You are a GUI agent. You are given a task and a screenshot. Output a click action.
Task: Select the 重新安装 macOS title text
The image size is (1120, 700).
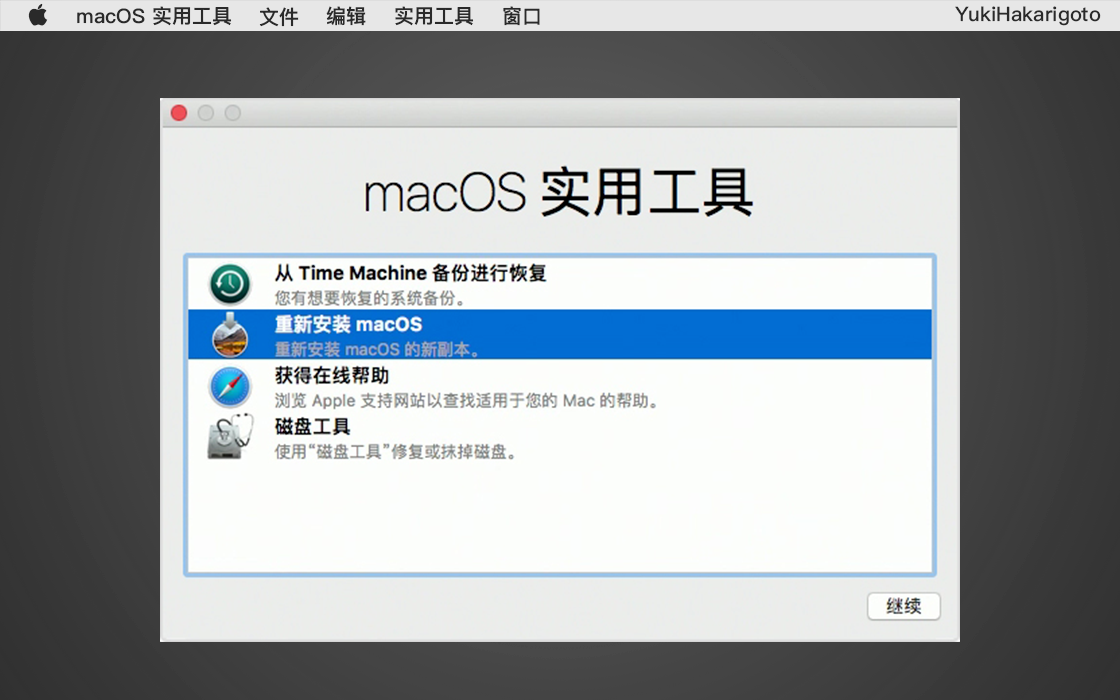349,324
